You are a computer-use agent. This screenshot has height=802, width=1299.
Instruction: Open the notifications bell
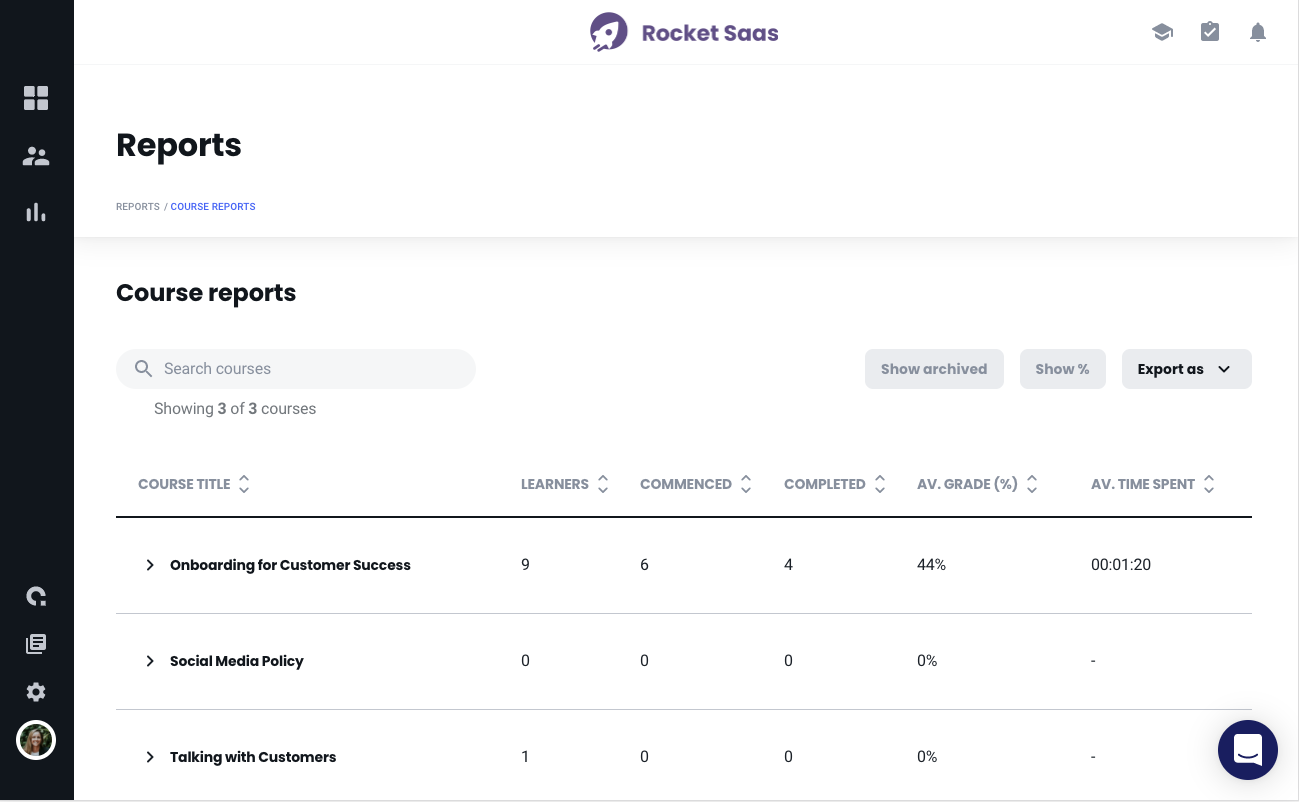tap(1258, 32)
